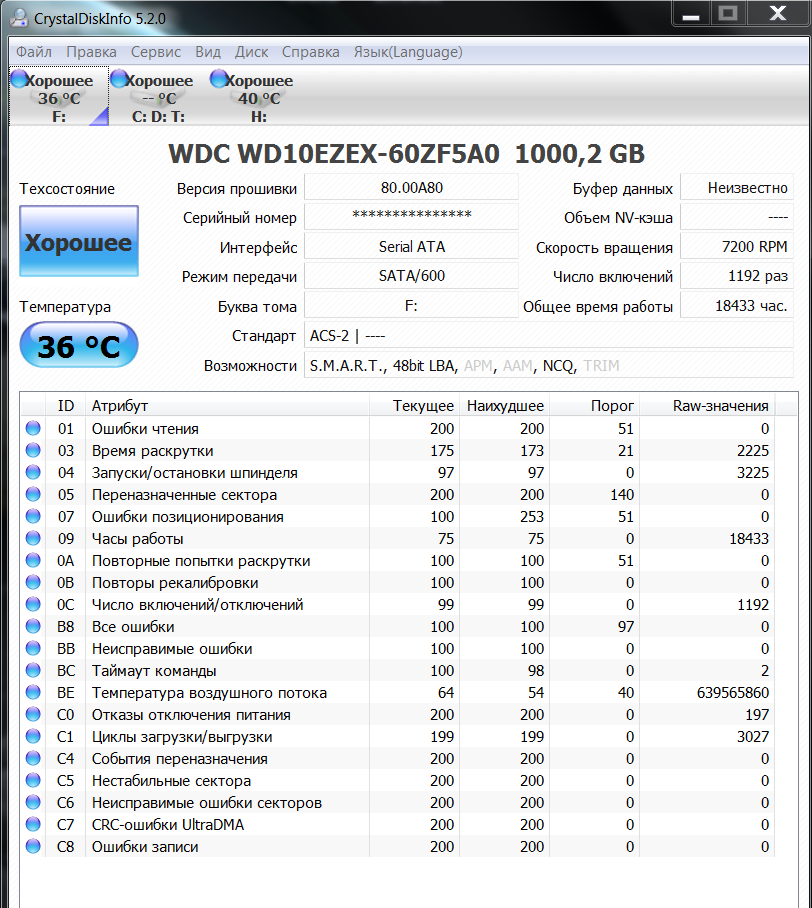Open the Диск menu

point(251,52)
